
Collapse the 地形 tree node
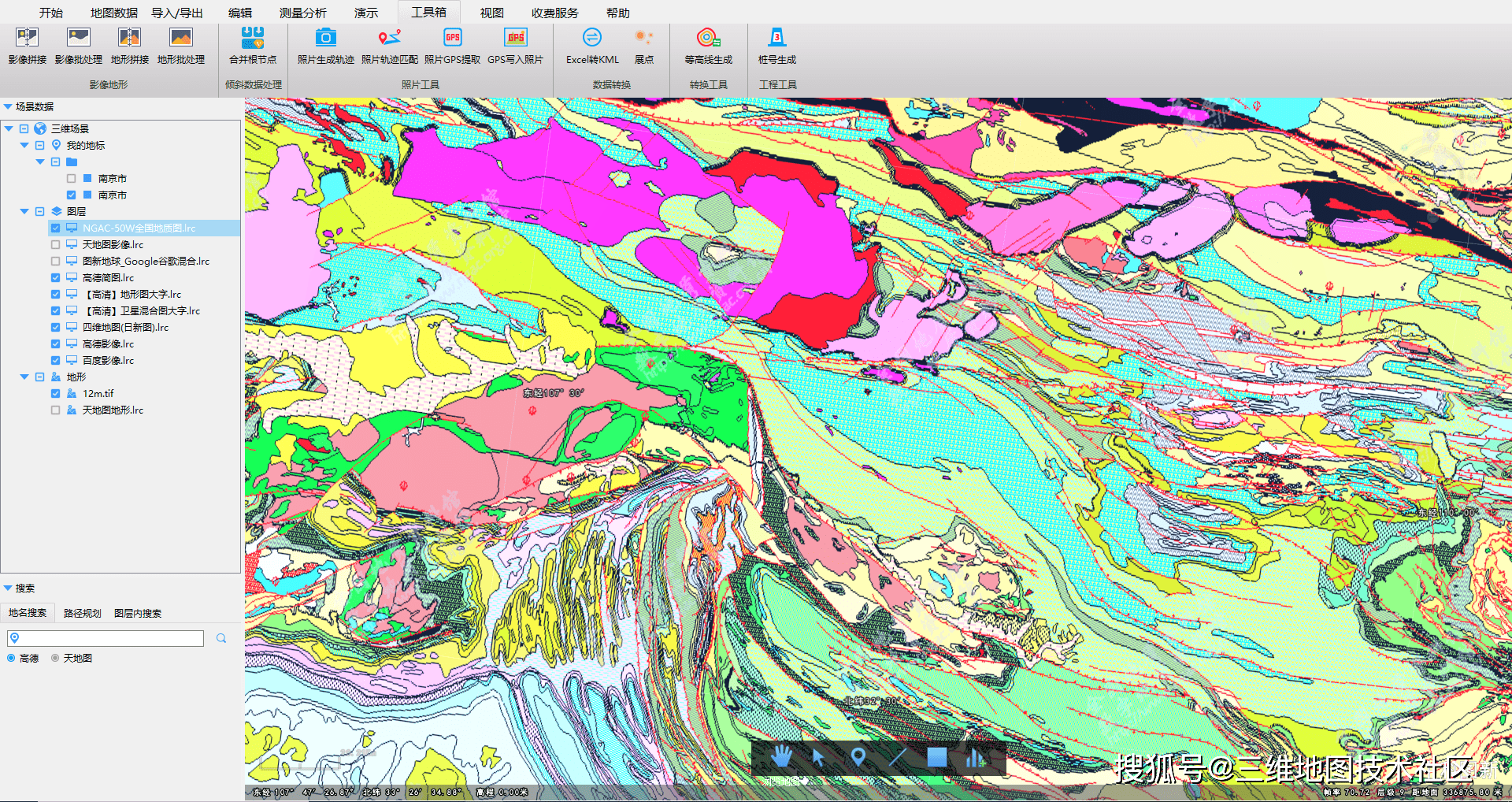[24, 377]
